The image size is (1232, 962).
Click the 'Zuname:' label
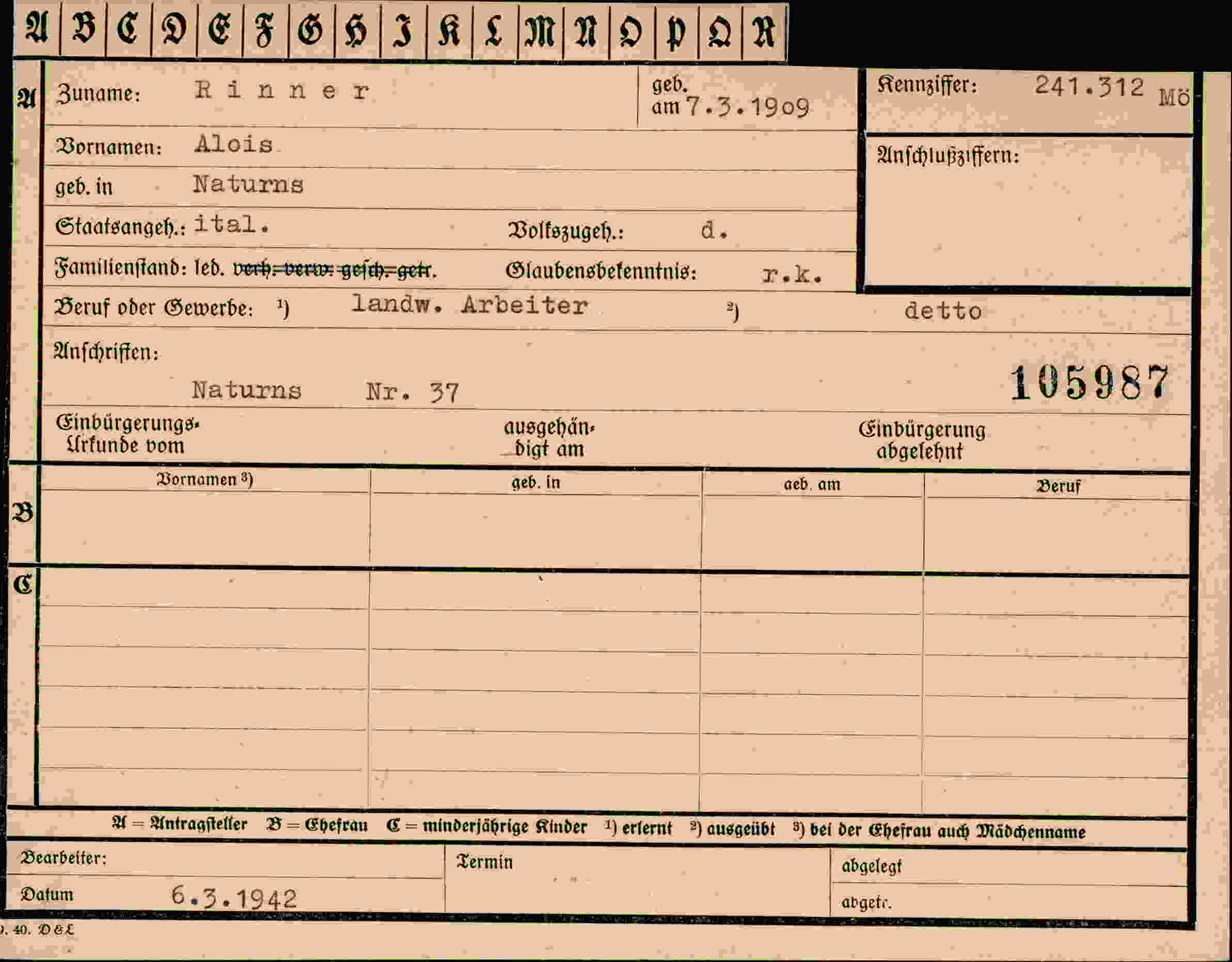pos(98,93)
